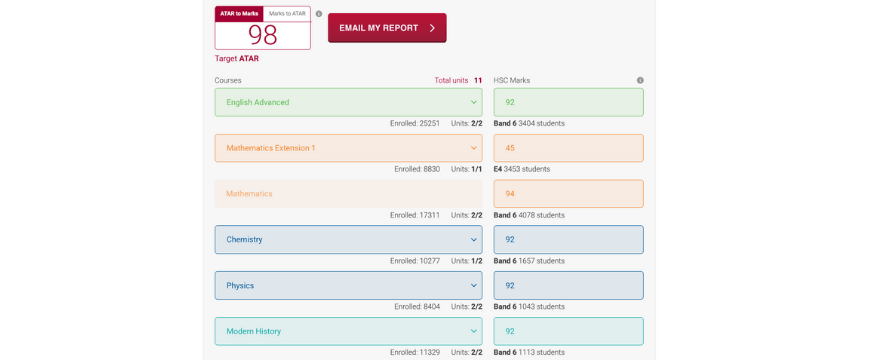Edit the Mathematics Extension 1 mark of 45

point(569,148)
